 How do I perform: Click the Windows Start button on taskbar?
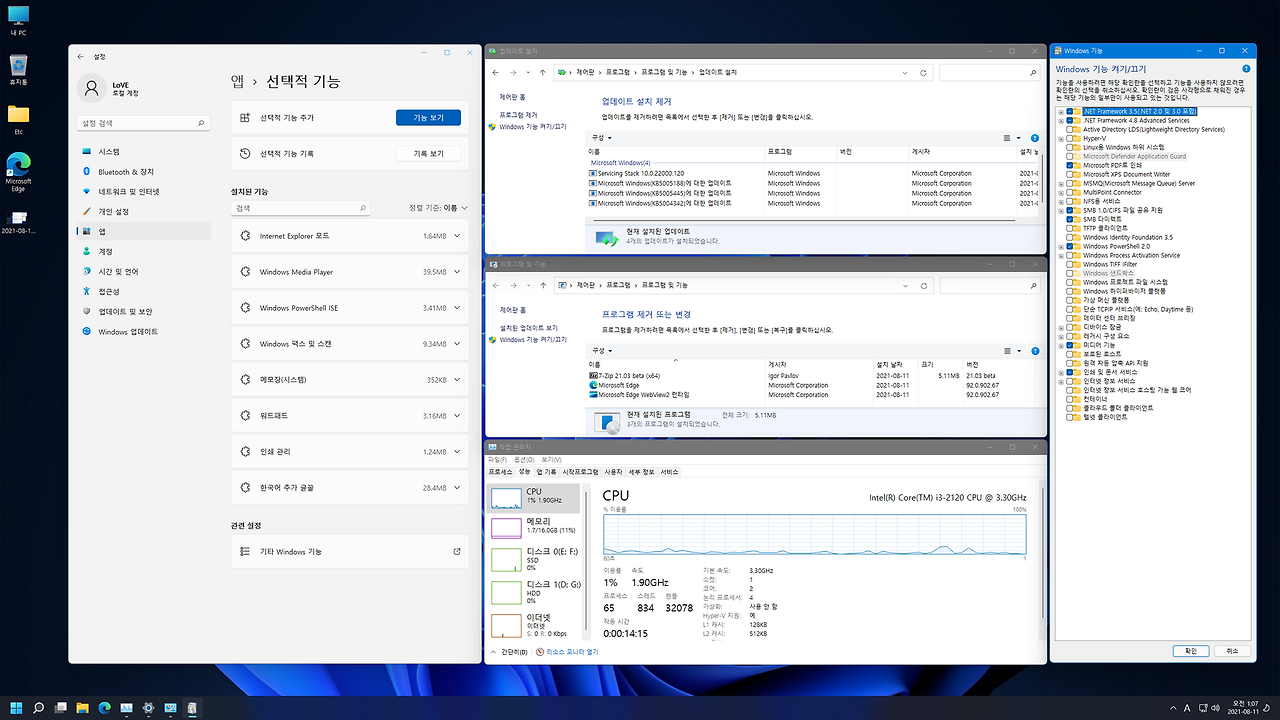16,708
